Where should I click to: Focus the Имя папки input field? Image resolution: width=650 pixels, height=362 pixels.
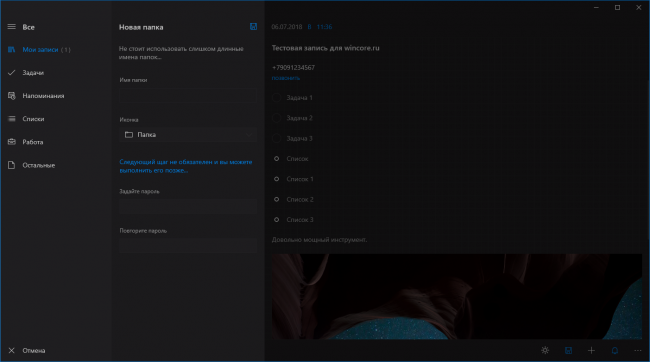click(x=188, y=95)
